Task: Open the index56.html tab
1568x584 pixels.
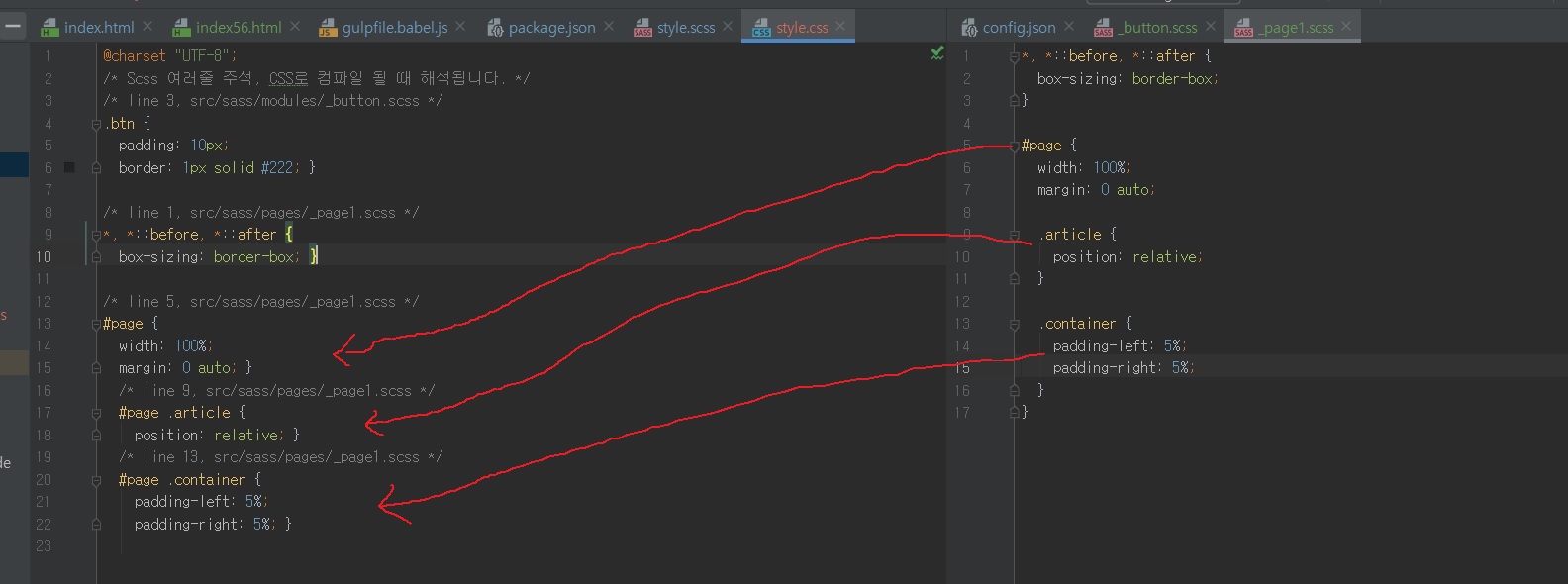Action: point(238,28)
